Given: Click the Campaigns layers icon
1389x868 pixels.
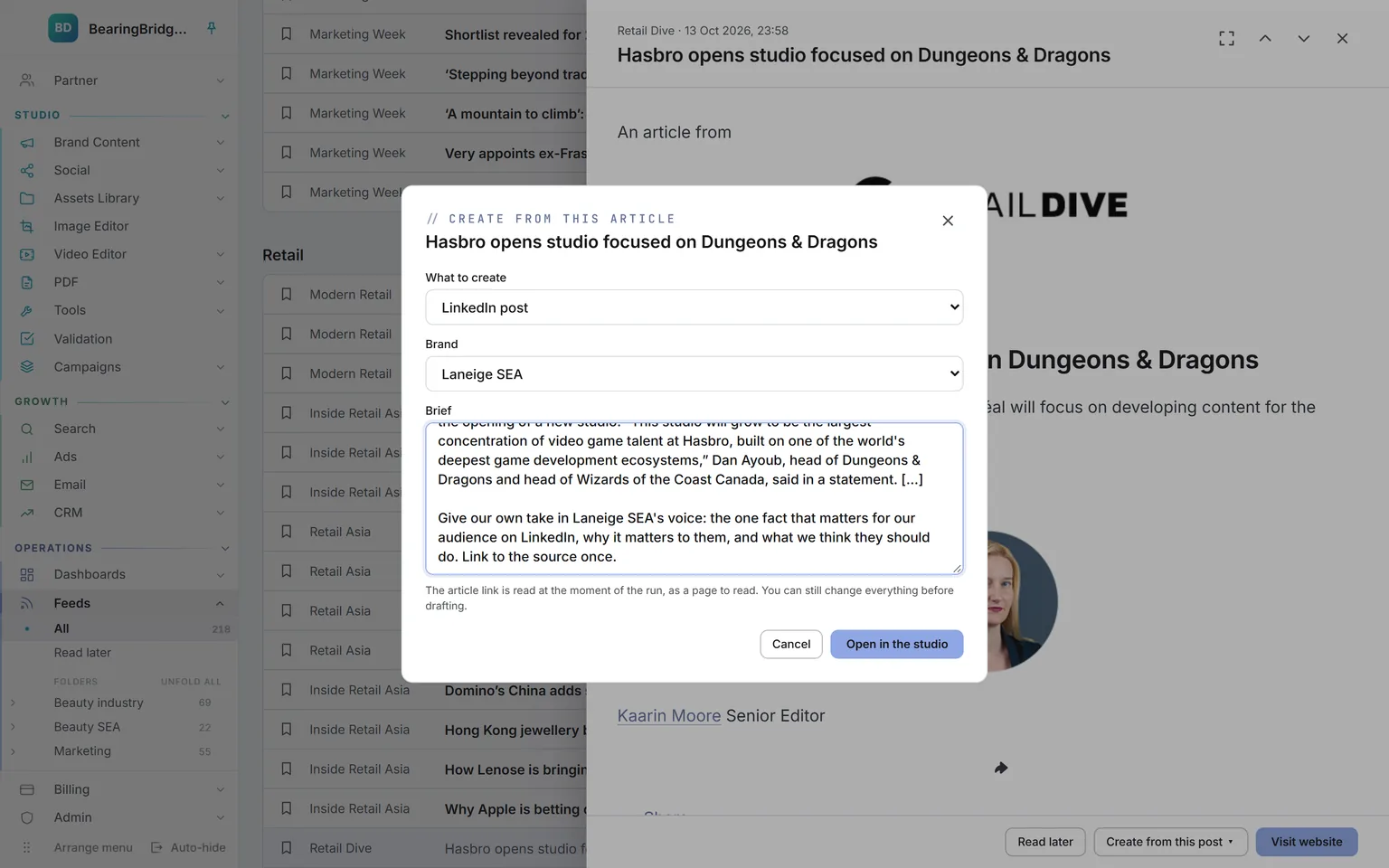Looking at the screenshot, I should point(27,366).
